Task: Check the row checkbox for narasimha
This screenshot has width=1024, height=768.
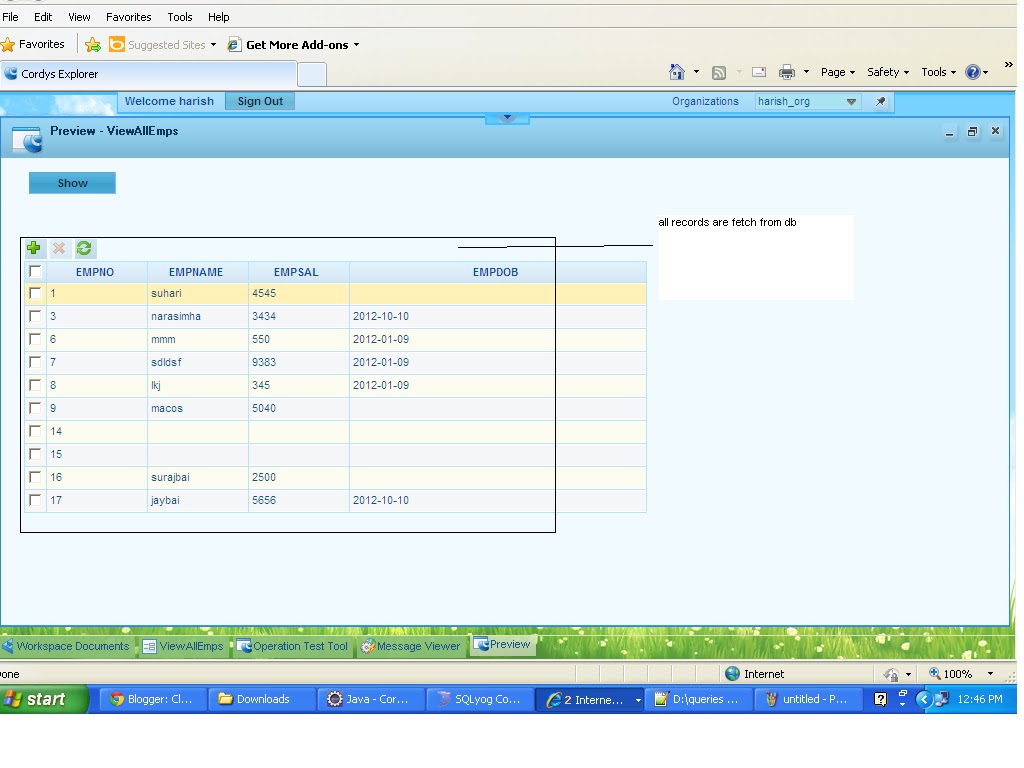Action: [35, 316]
